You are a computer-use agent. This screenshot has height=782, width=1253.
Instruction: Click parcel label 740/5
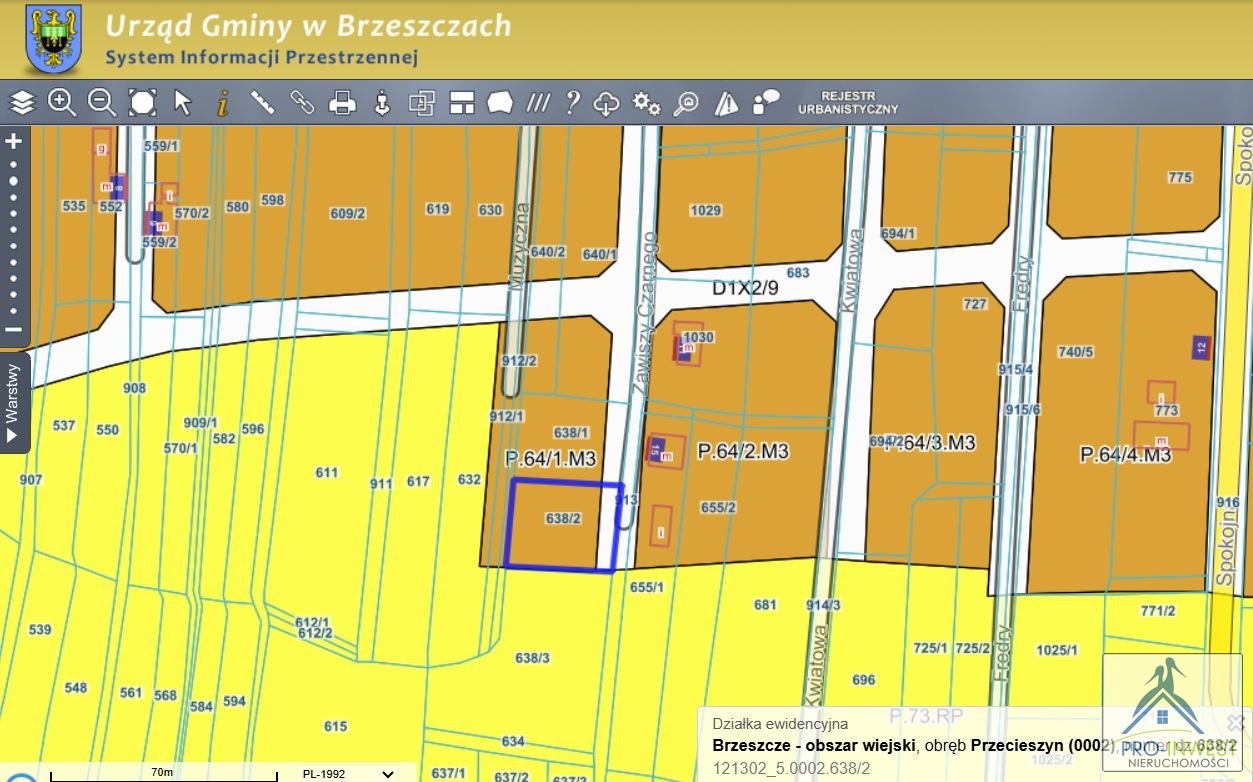click(1076, 352)
